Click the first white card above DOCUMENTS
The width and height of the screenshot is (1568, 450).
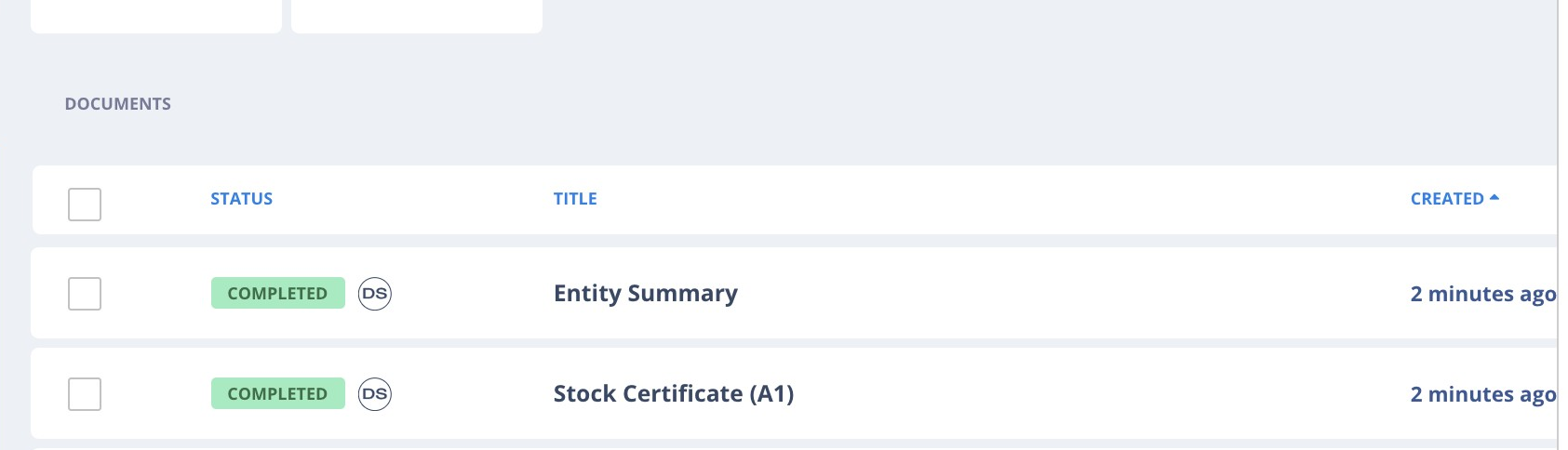click(x=156, y=16)
